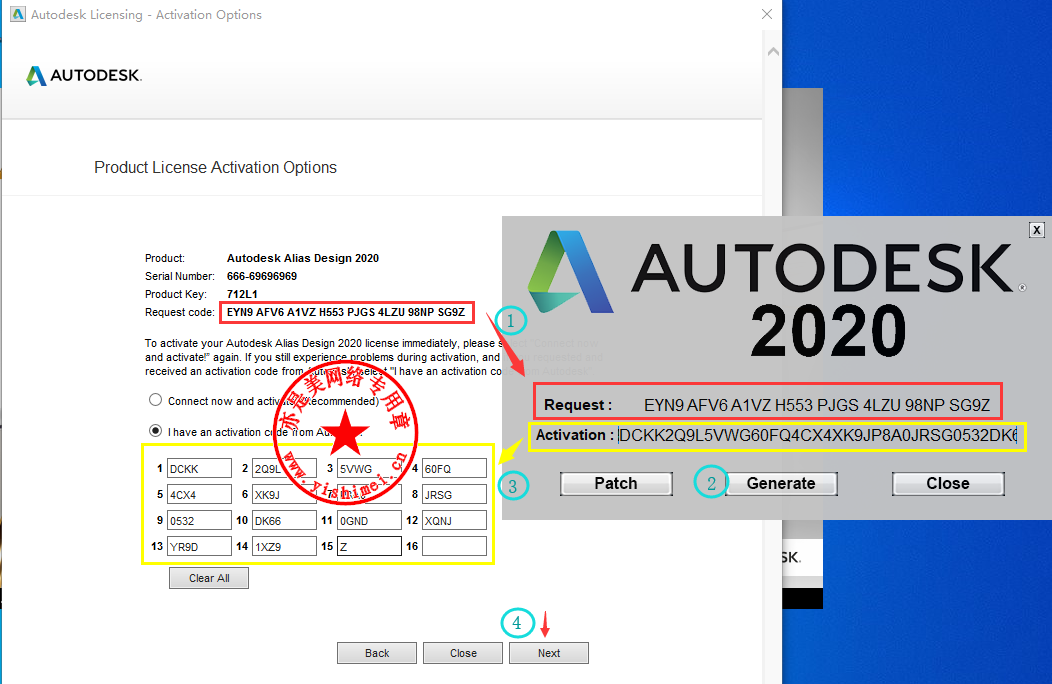Click activation field 9 containing 0532
1052x684 pixels.
[x=199, y=520]
